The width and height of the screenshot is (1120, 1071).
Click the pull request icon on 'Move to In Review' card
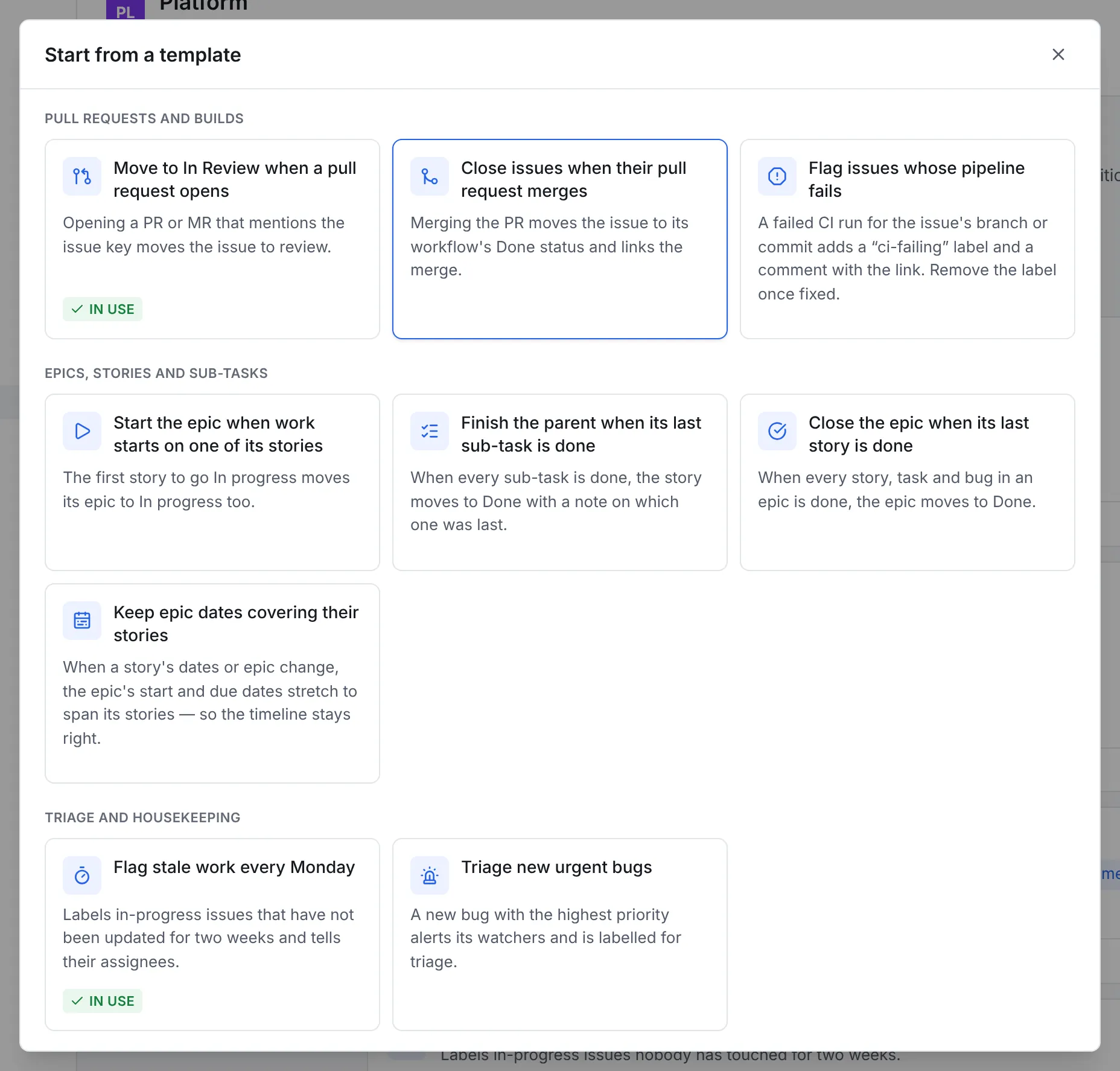pyautogui.click(x=82, y=176)
